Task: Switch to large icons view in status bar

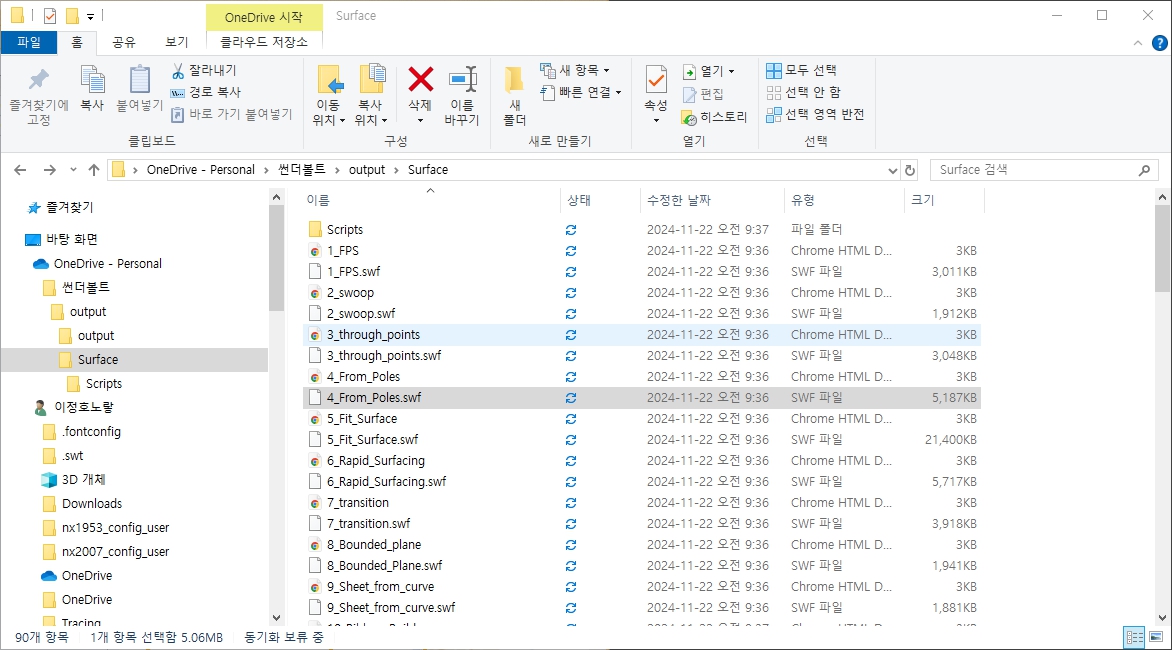Action: (1156, 637)
